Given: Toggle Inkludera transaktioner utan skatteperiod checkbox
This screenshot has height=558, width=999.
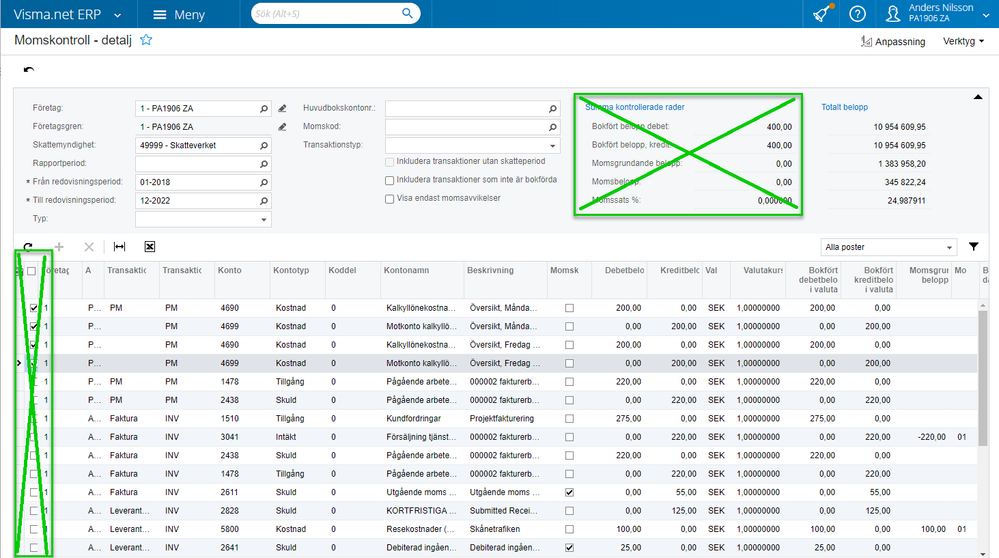Looking at the screenshot, I should click(389, 162).
